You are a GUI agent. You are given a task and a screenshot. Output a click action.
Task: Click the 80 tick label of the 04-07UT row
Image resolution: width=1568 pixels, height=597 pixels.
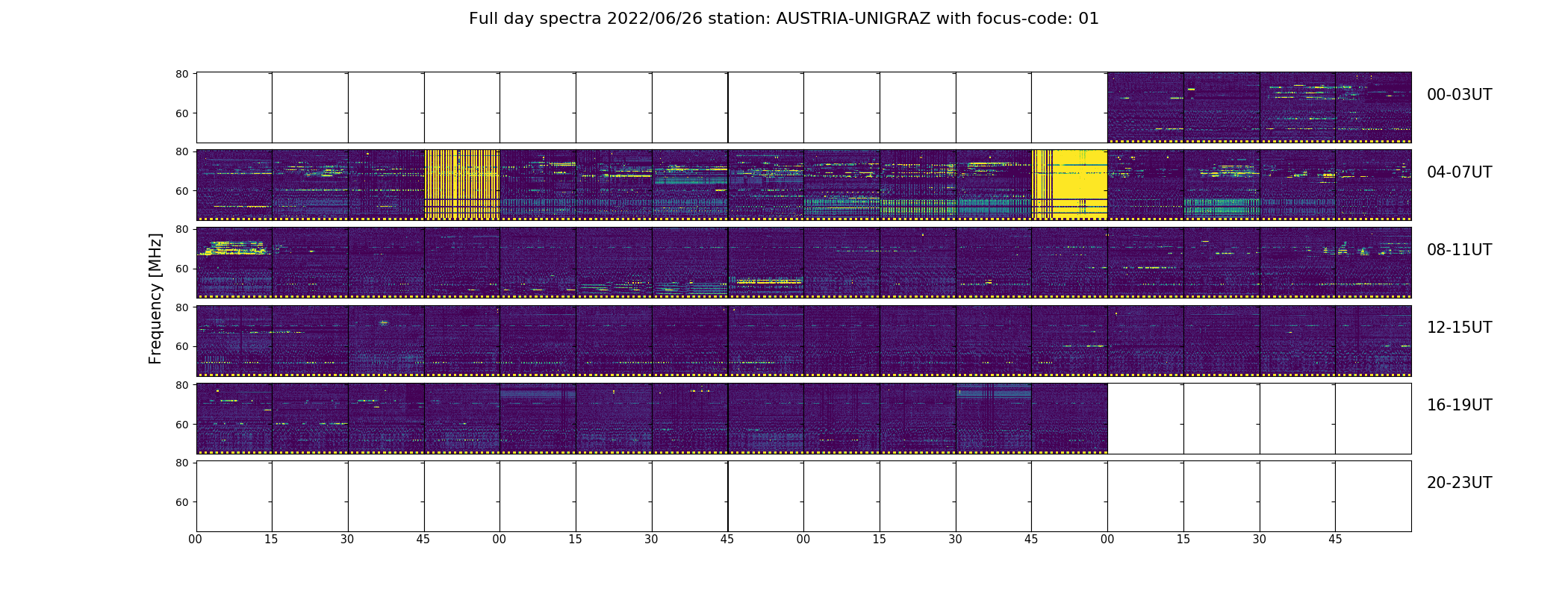(181, 151)
